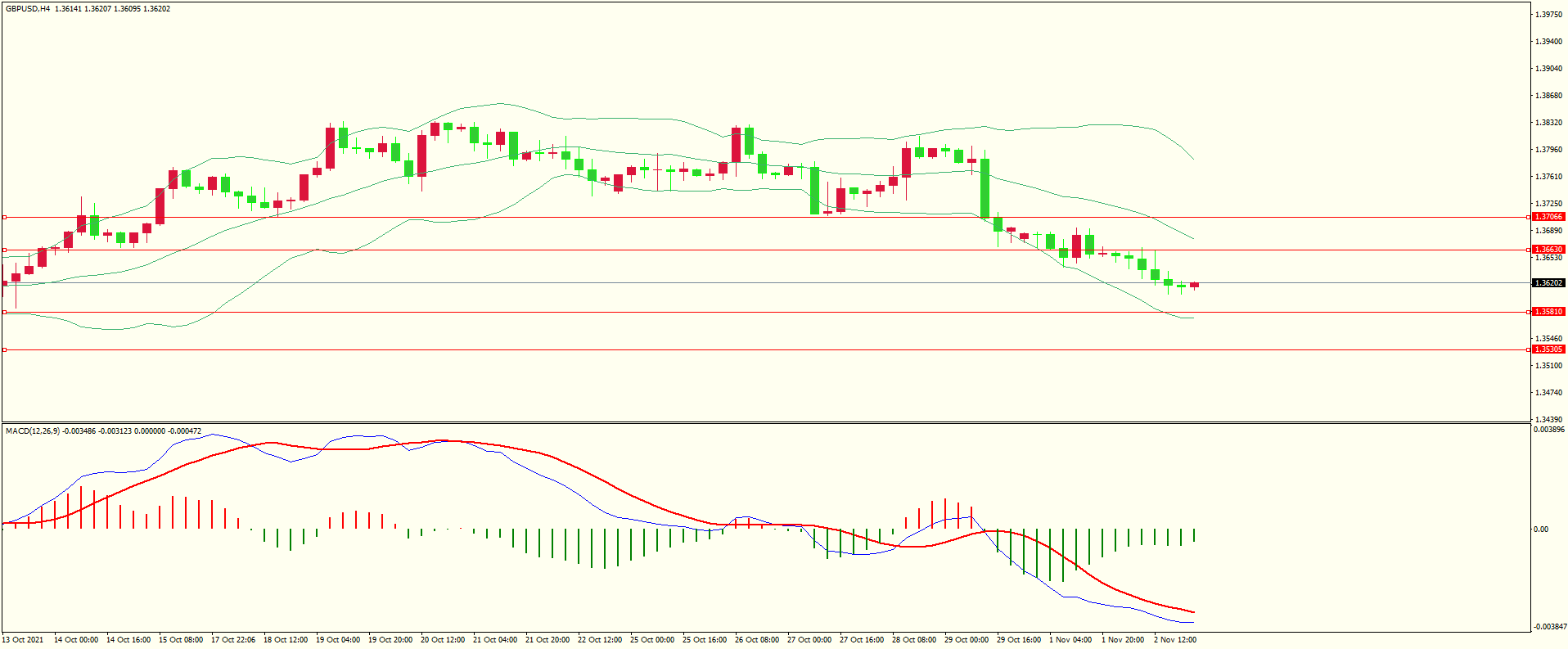Click the 1.37250 price axis label
The height and width of the screenshot is (649, 1568).
[1548, 204]
